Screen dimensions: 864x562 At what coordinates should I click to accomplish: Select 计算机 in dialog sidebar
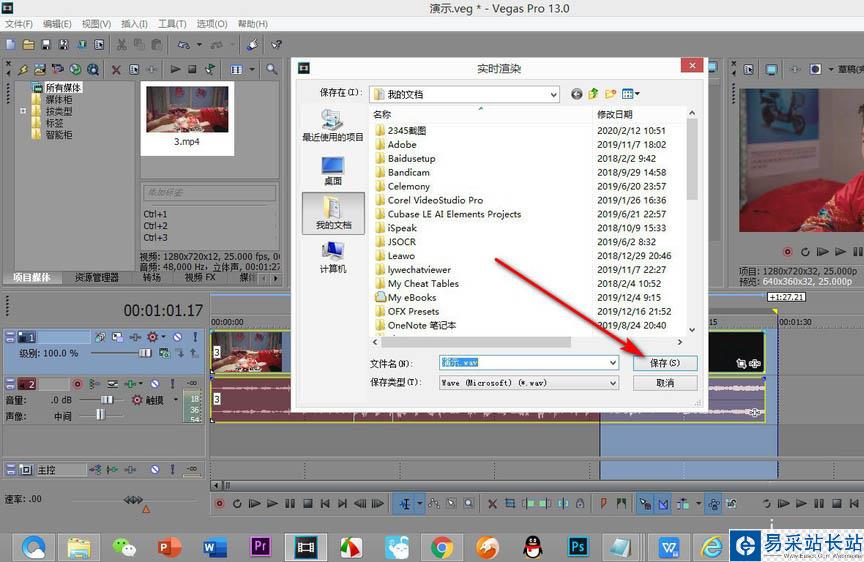pos(333,258)
